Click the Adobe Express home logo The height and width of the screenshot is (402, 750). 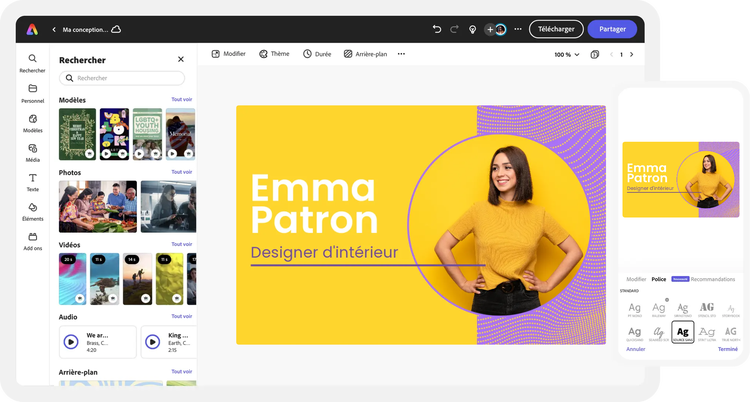33,29
